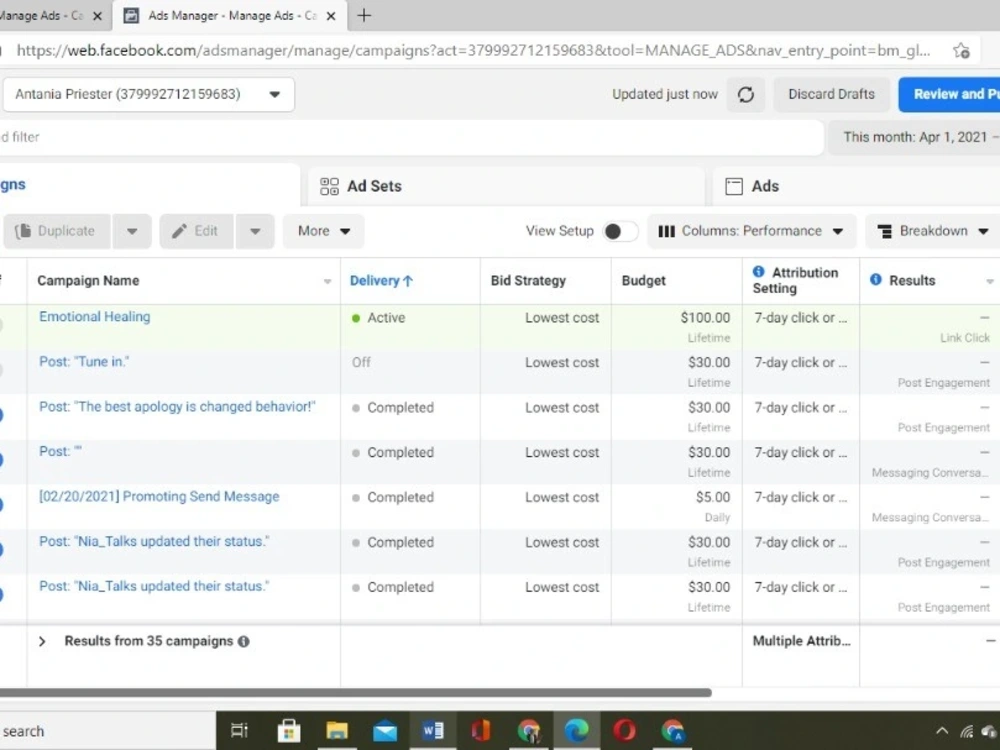
Task: Click the Windows taskbar search box
Action: [x=107, y=731]
